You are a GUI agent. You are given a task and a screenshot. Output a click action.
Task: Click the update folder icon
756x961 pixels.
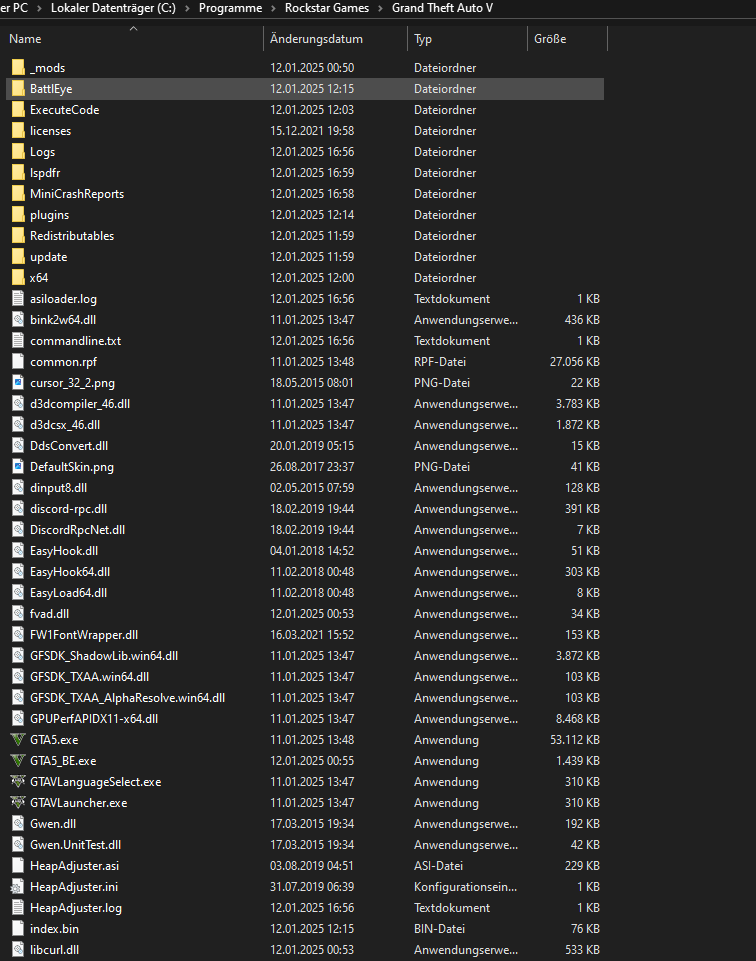tap(18, 257)
